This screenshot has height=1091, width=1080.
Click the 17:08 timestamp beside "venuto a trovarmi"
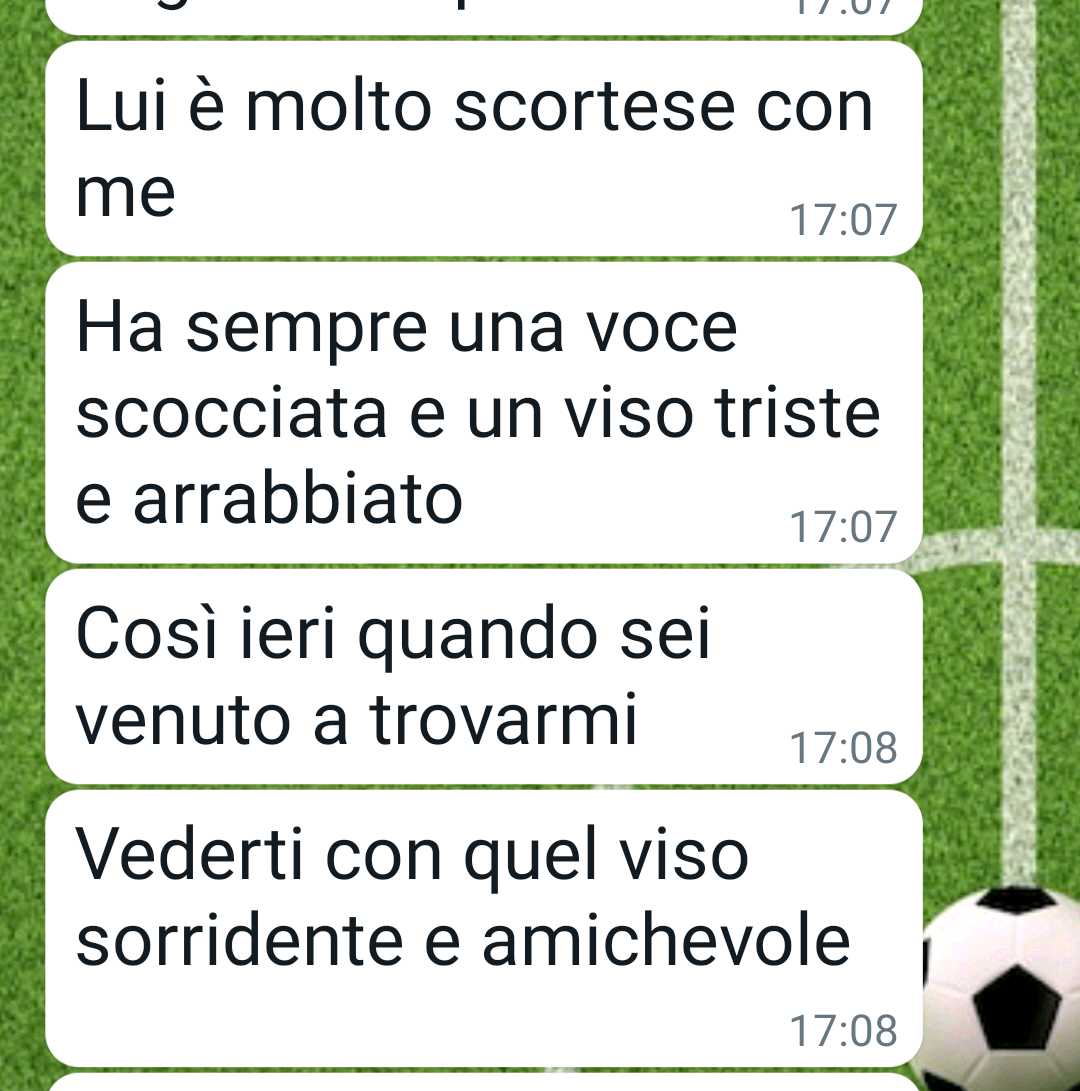click(x=843, y=748)
